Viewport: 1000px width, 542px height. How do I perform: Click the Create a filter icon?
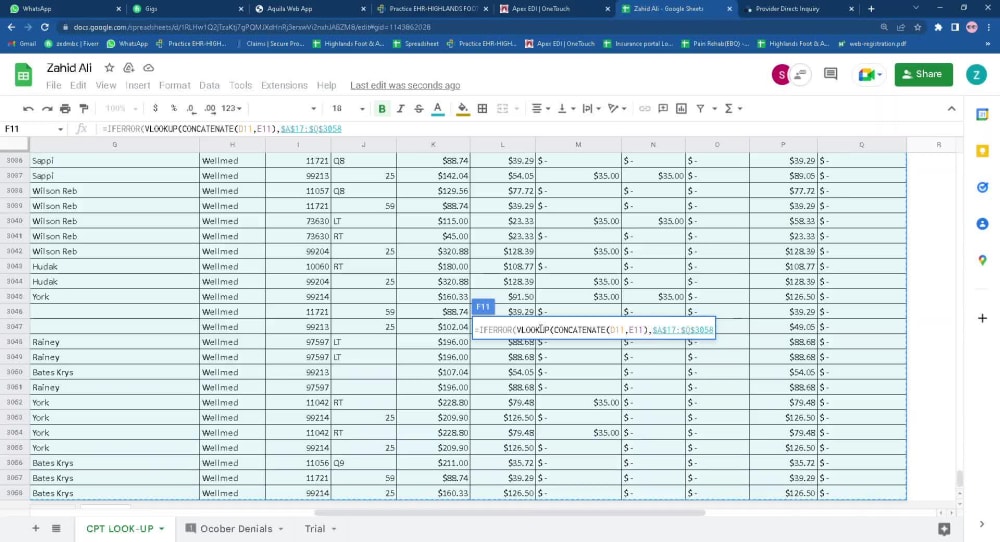pyautogui.click(x=700, y=108)
